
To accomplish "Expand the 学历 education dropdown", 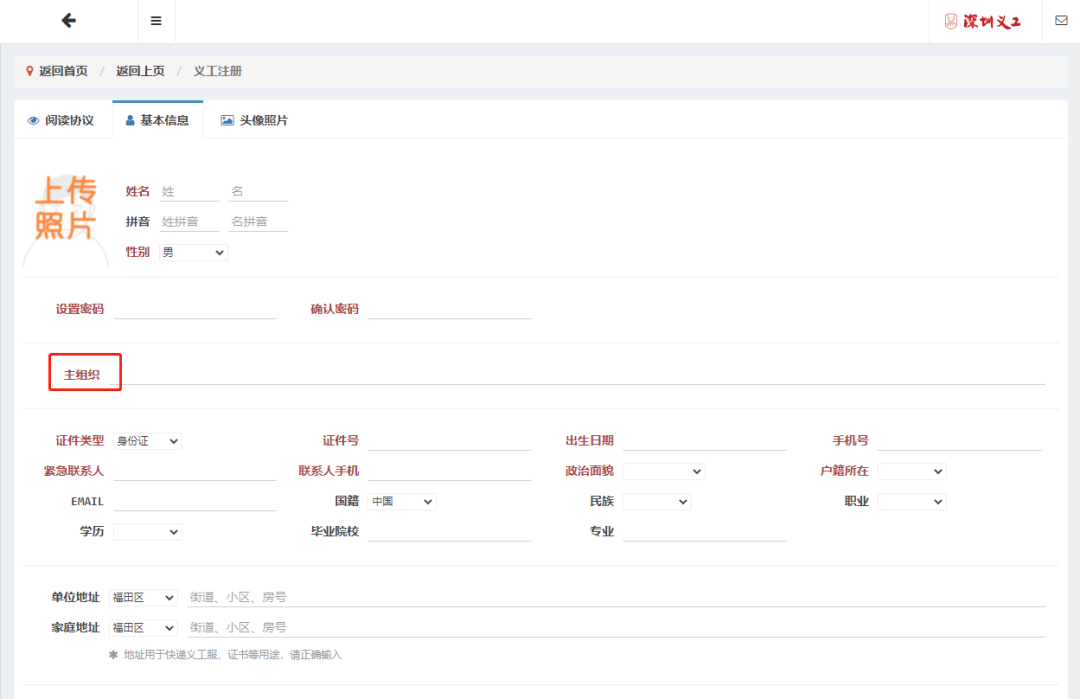I will pos(147,532).
